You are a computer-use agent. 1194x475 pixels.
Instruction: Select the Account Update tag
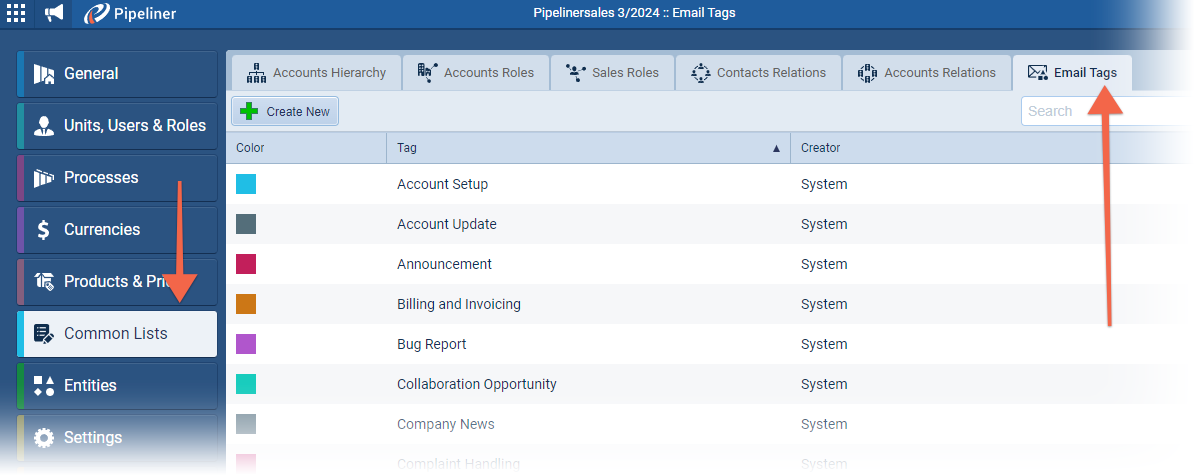point(447,224)
